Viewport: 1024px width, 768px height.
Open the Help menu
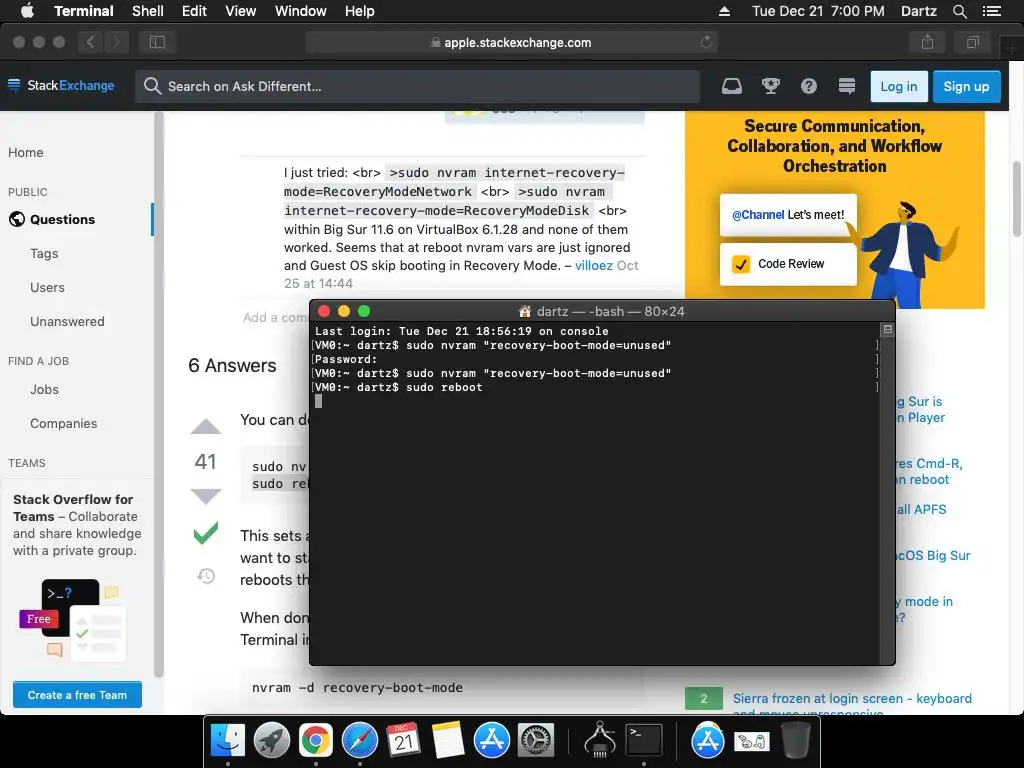pos(359,11)
